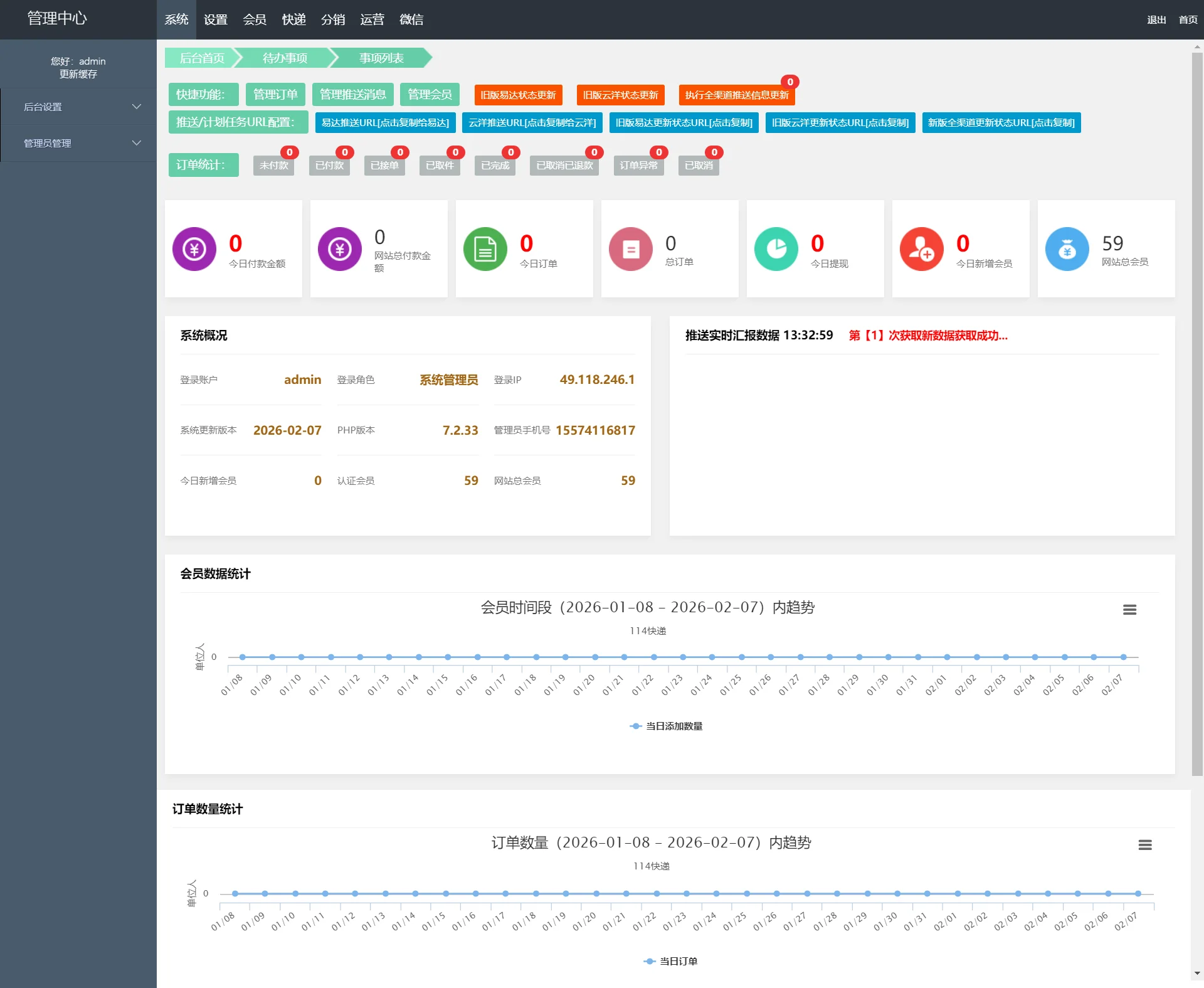This screenshot has width=1204, height=988.
Task: Click 旧版易达状态更新 orange button
Action: point(518,95)
